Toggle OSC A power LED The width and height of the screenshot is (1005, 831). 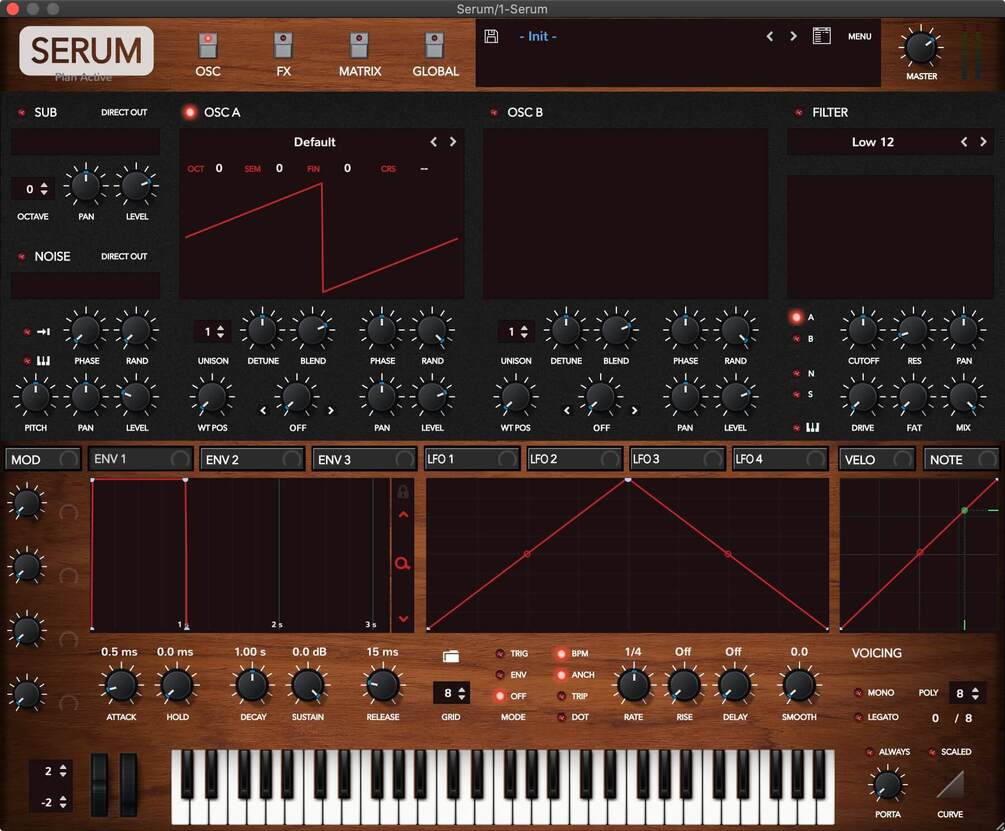190,112
